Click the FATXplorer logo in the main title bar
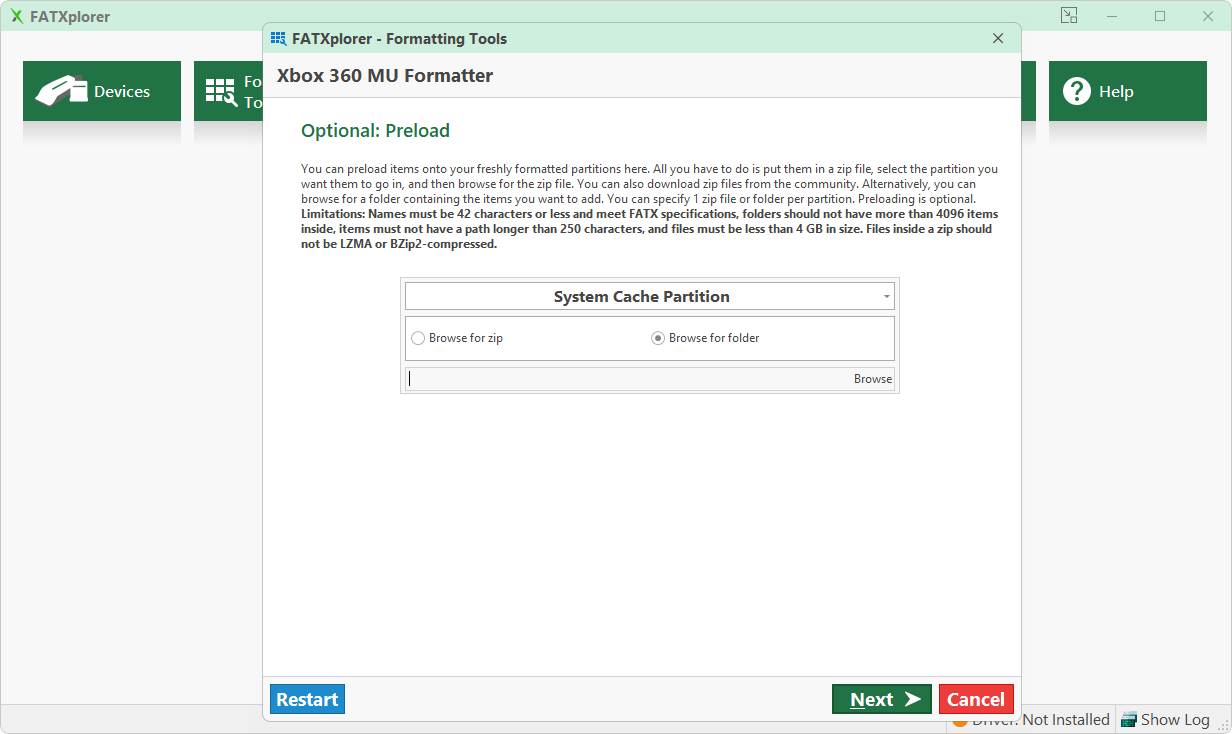Screen dimensions: 1232x734 coord(17,16)
